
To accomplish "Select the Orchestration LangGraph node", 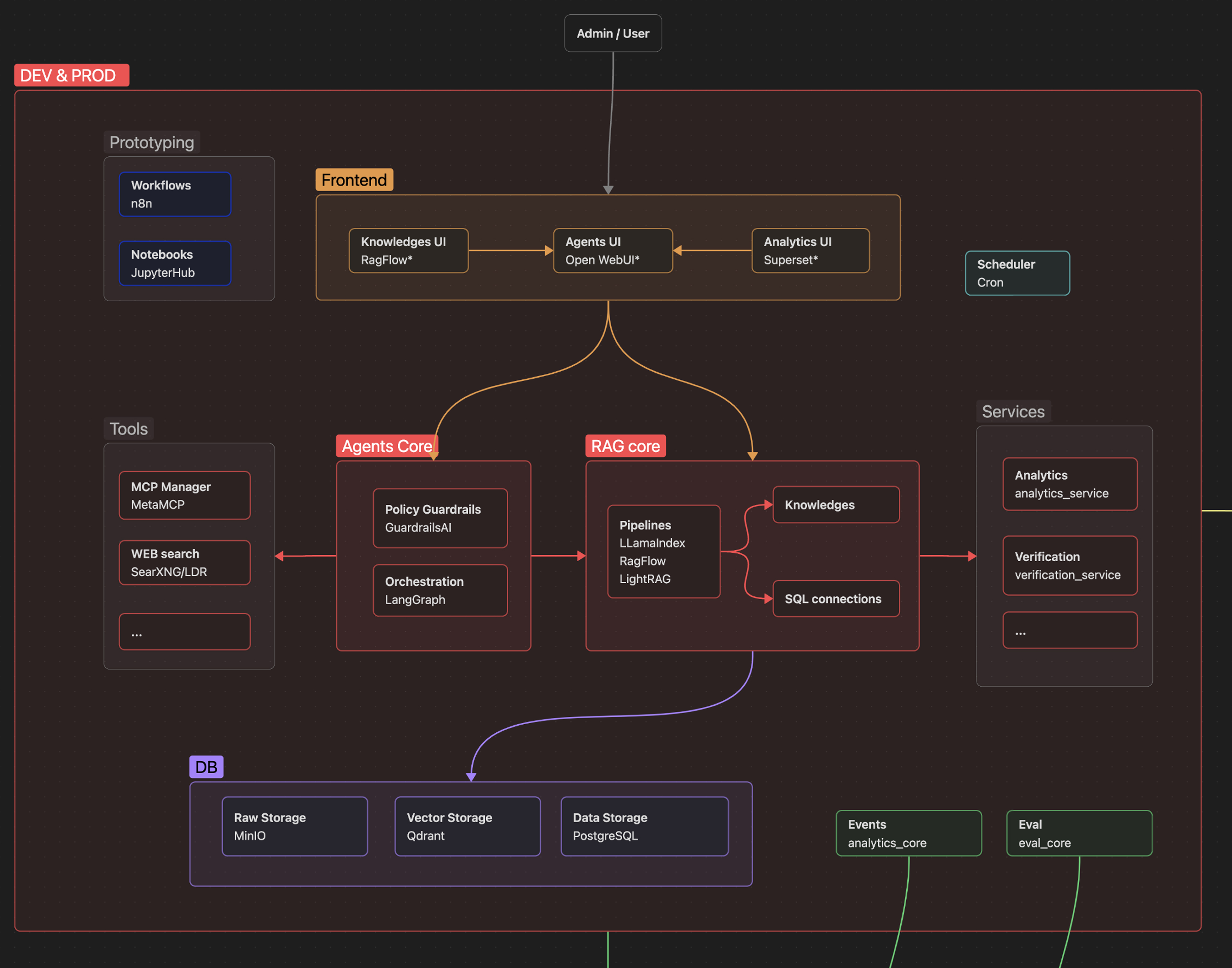I will (440, 591).
